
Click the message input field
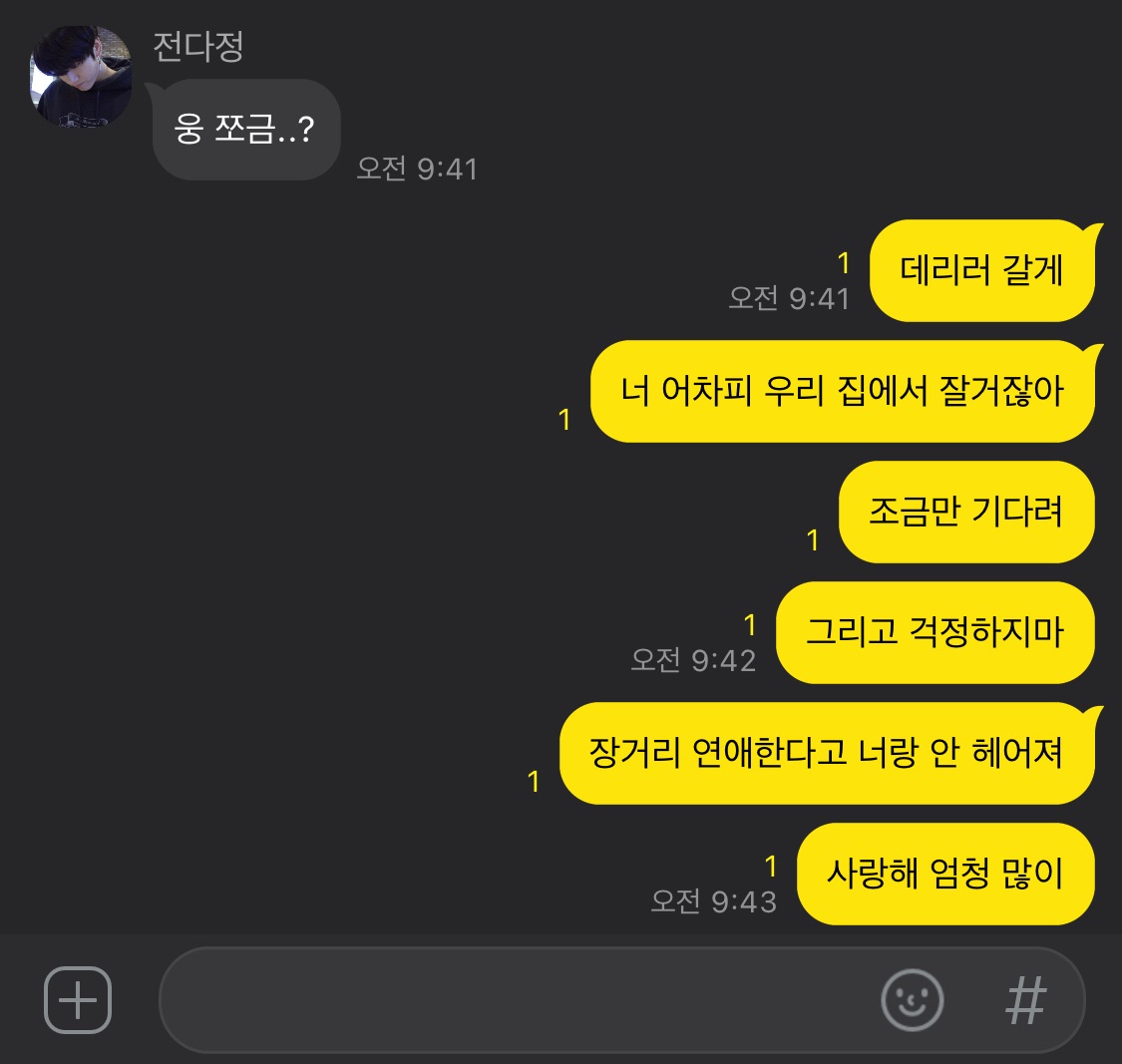point(621,999)
